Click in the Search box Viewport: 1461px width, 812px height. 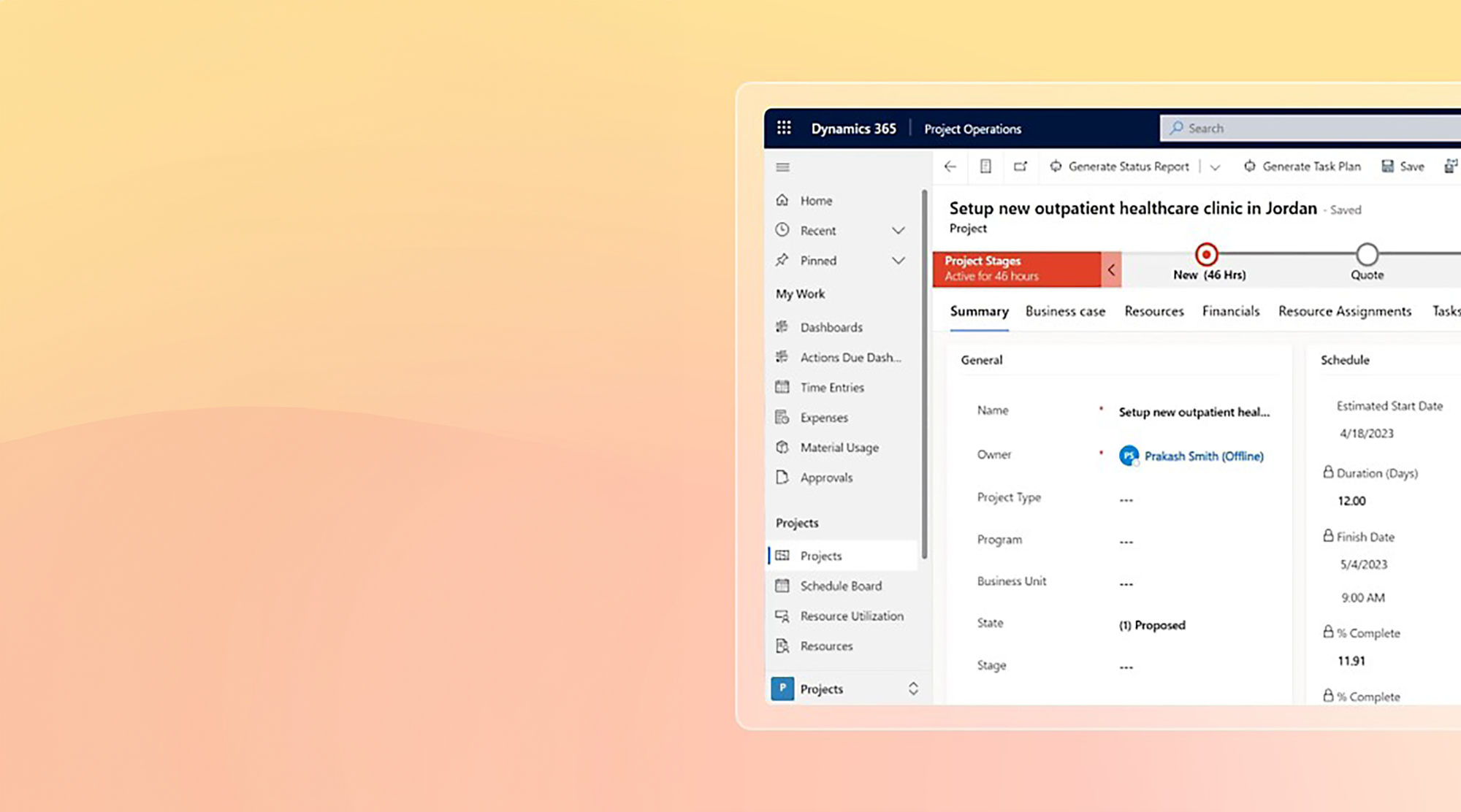point(1310,128)
